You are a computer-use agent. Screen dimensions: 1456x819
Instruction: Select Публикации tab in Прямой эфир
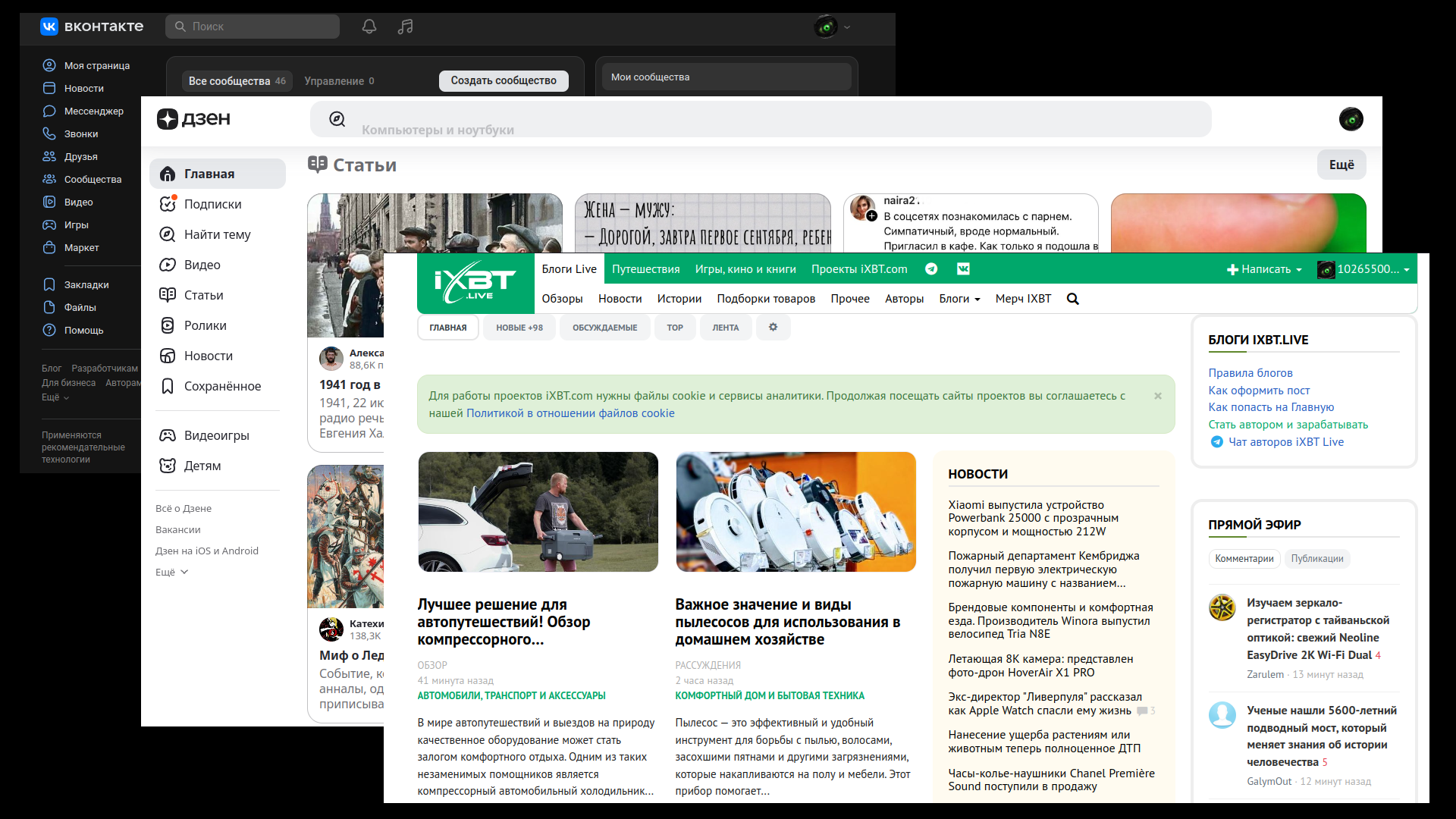click(x=1317, y=559)
